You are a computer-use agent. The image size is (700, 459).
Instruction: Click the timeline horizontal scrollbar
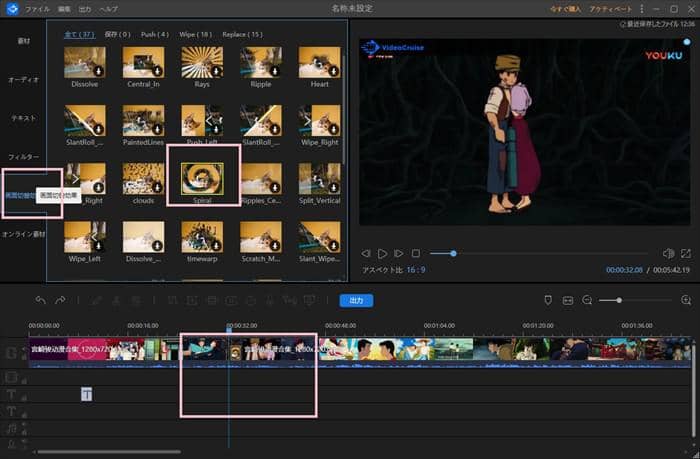[109, 452]
